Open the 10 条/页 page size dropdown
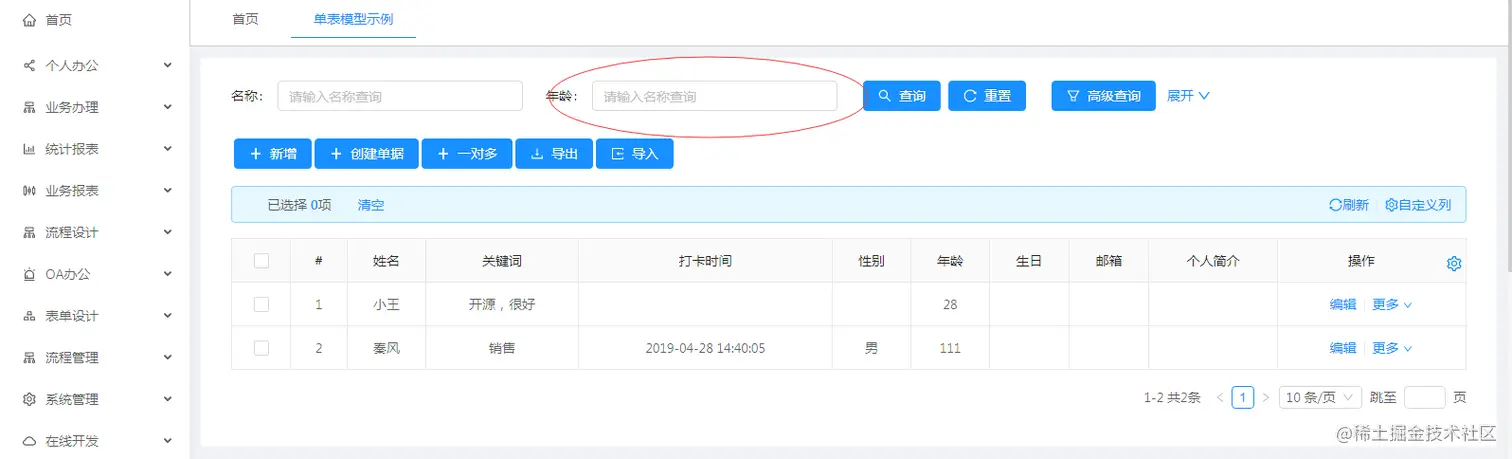1512x459 pixels. pyautogui.click(x=1320, y=397)
